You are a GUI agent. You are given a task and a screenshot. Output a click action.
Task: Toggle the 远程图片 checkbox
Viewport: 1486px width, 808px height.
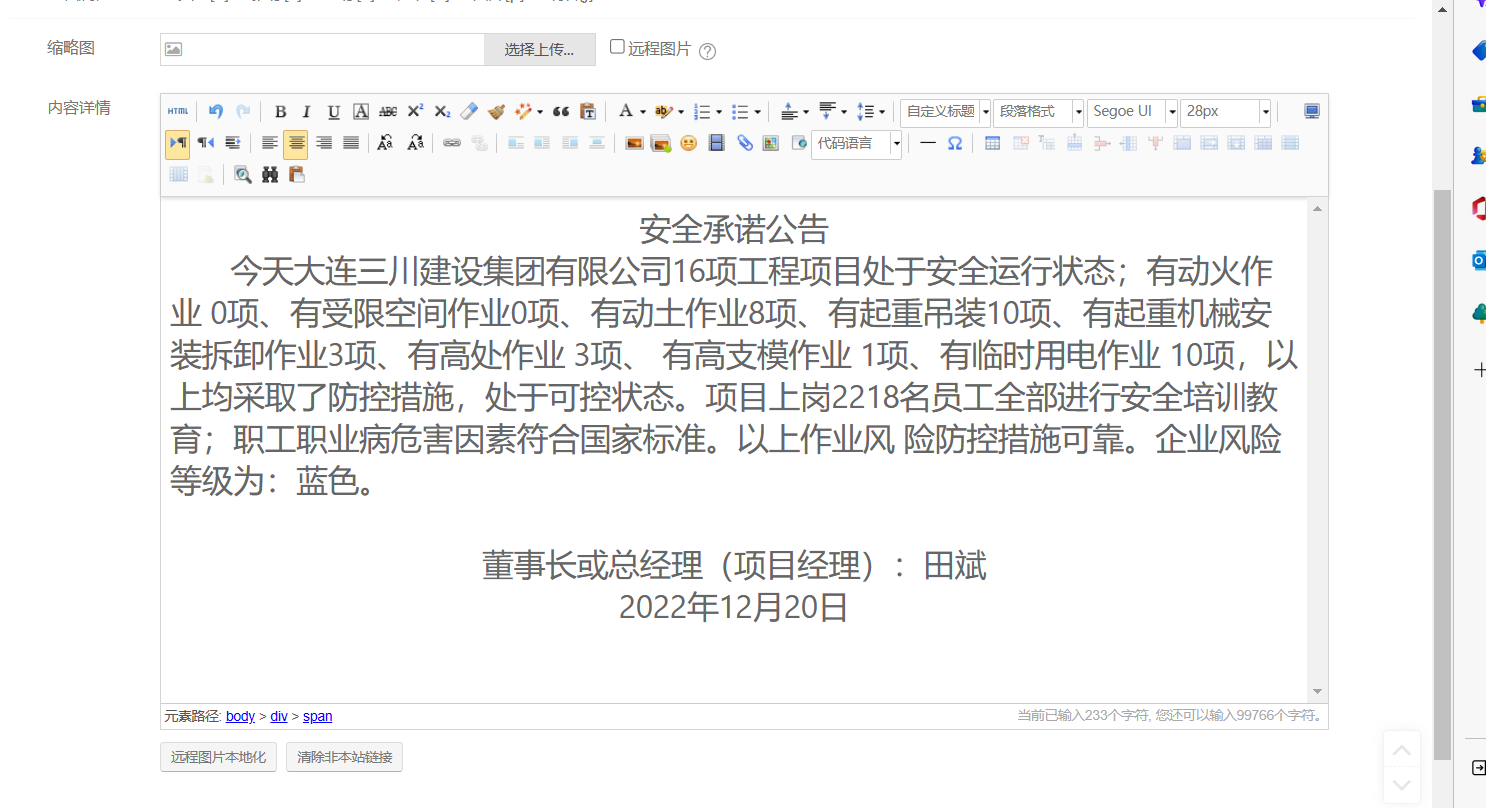pos(617,47)
